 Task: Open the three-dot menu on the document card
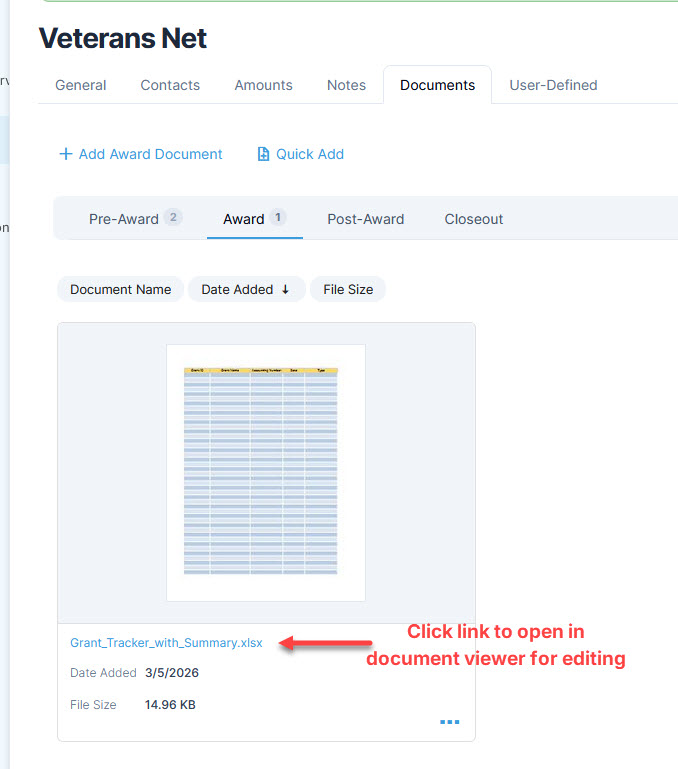[x=450, y=722]
